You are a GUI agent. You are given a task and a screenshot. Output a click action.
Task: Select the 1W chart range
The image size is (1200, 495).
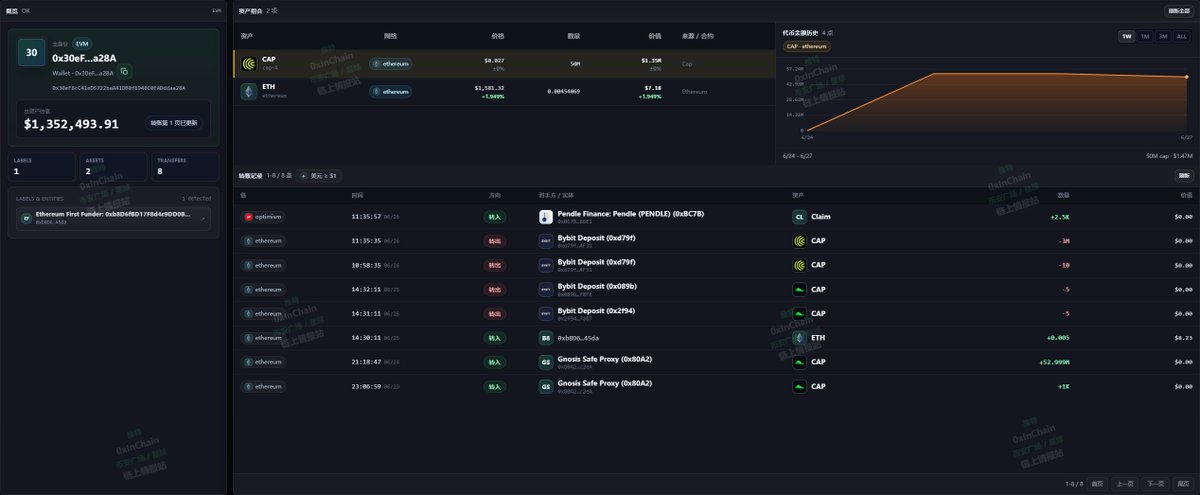[x=1127, y=36]
